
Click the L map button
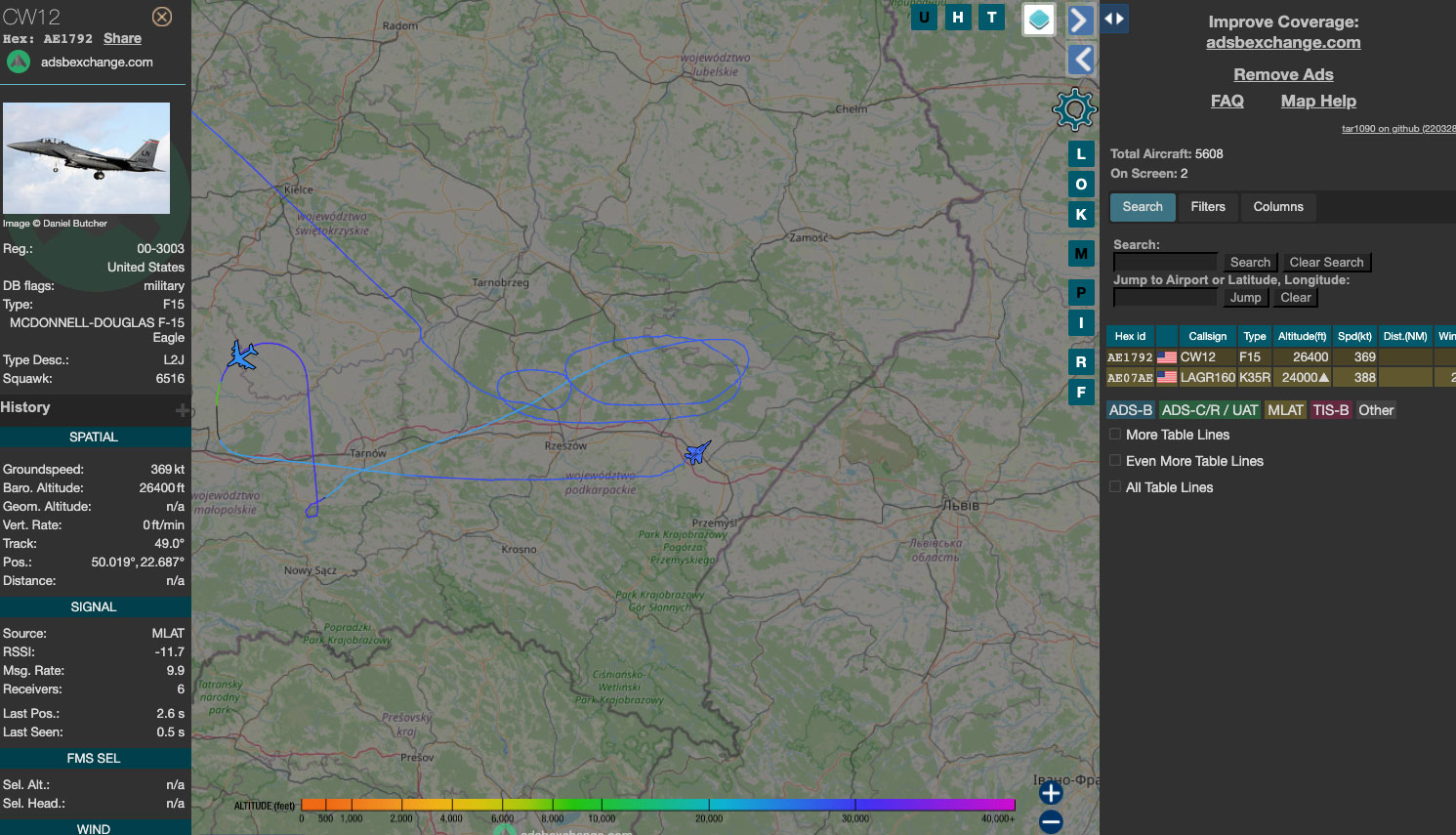pos(1081,153)
